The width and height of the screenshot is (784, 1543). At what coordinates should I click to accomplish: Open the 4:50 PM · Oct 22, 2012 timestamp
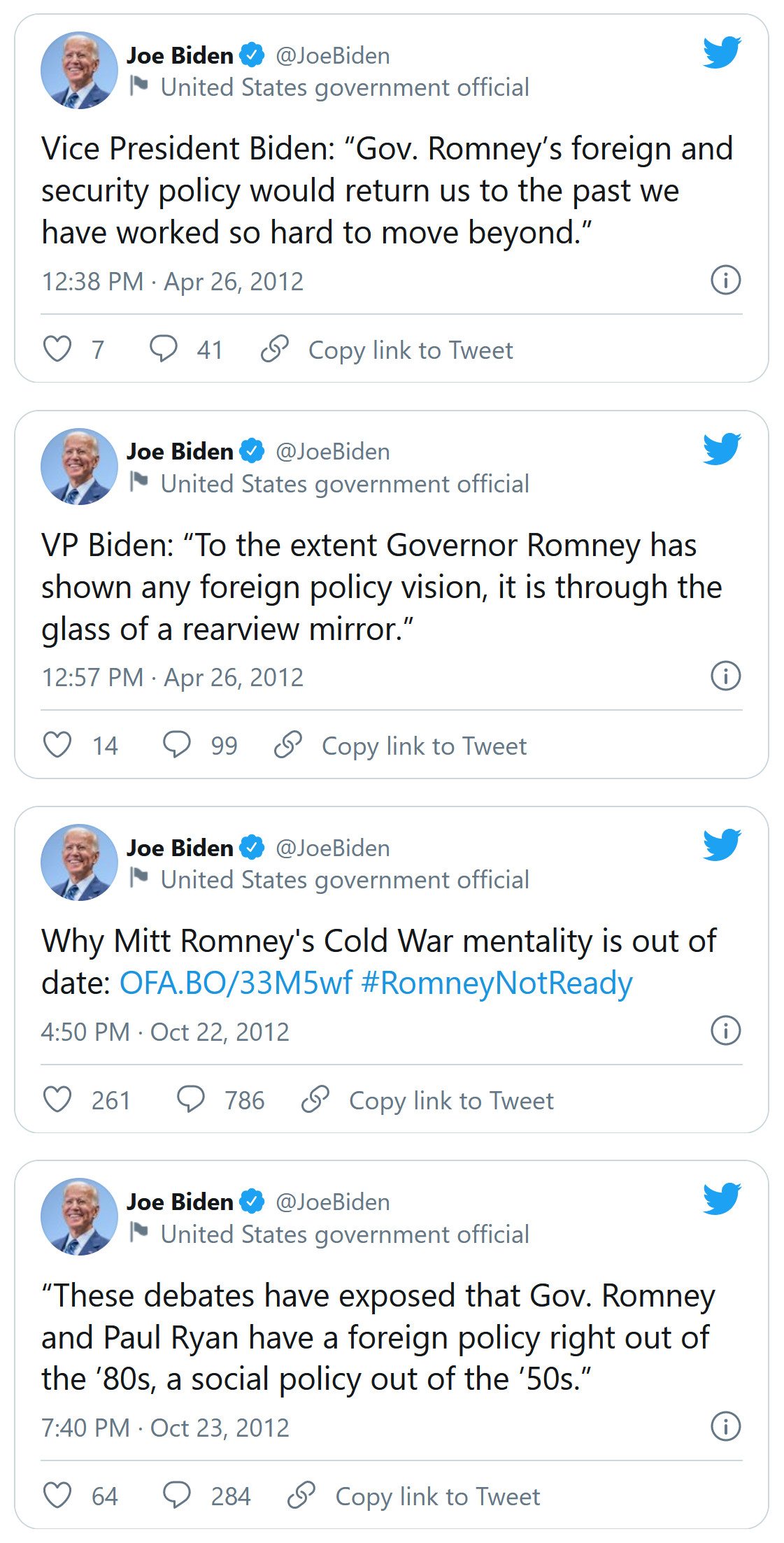(x=165, y=1032)
